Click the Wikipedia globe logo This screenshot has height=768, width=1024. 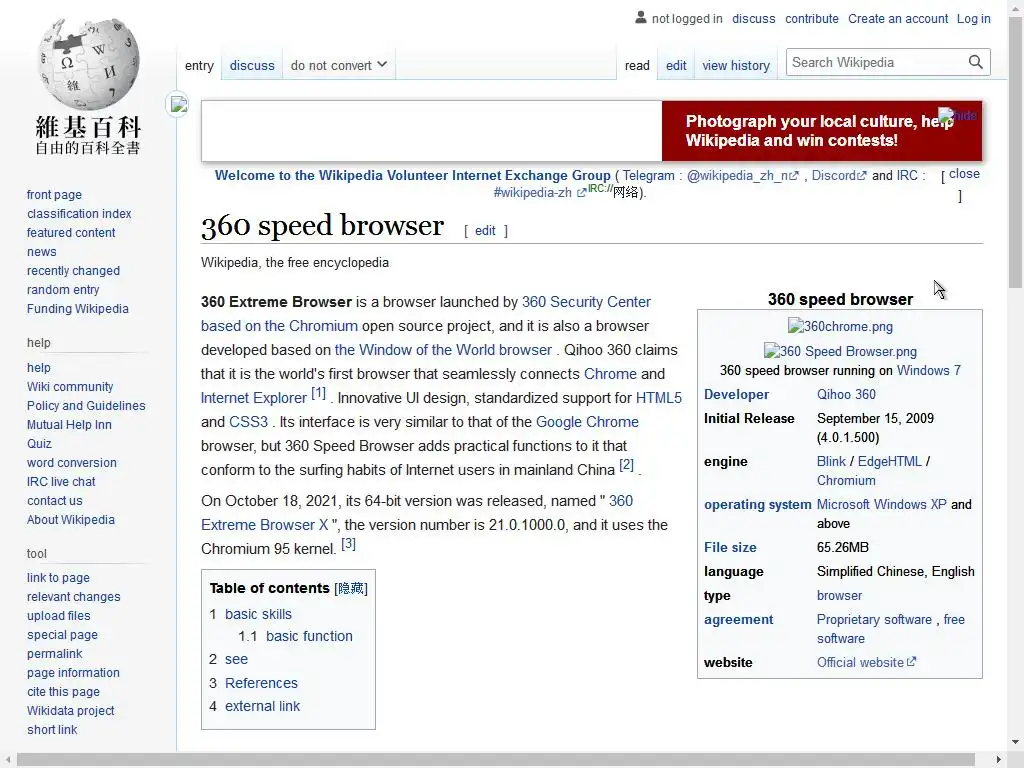click(x=88, y=63)
